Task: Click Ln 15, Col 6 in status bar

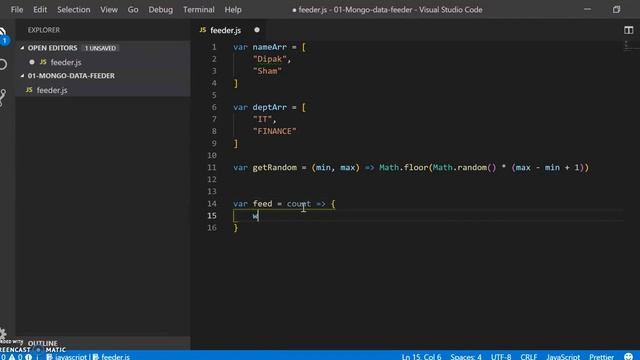Action: [x=421, y=356]
